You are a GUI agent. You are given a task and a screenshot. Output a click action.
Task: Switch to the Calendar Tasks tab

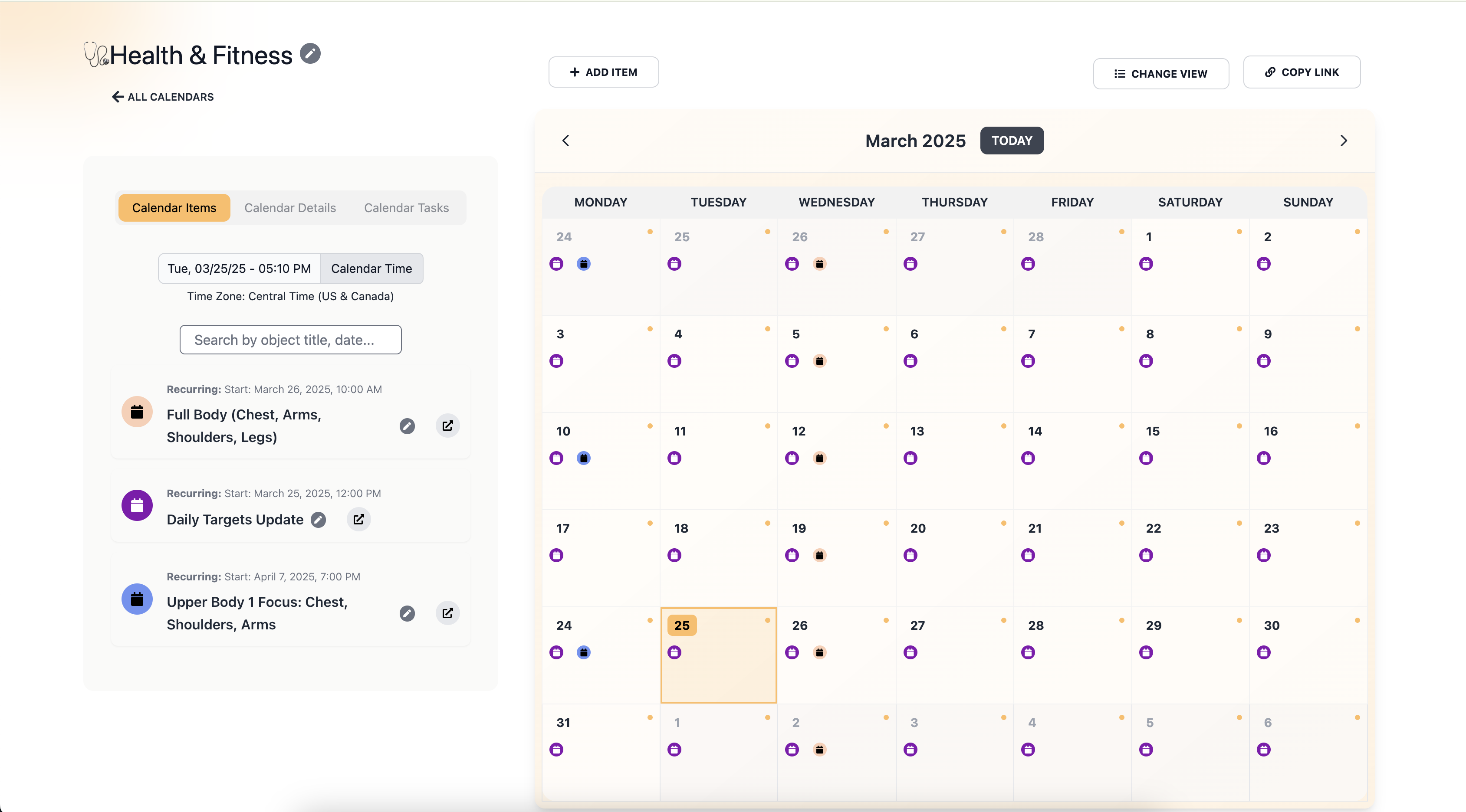[x=406, y=207]
